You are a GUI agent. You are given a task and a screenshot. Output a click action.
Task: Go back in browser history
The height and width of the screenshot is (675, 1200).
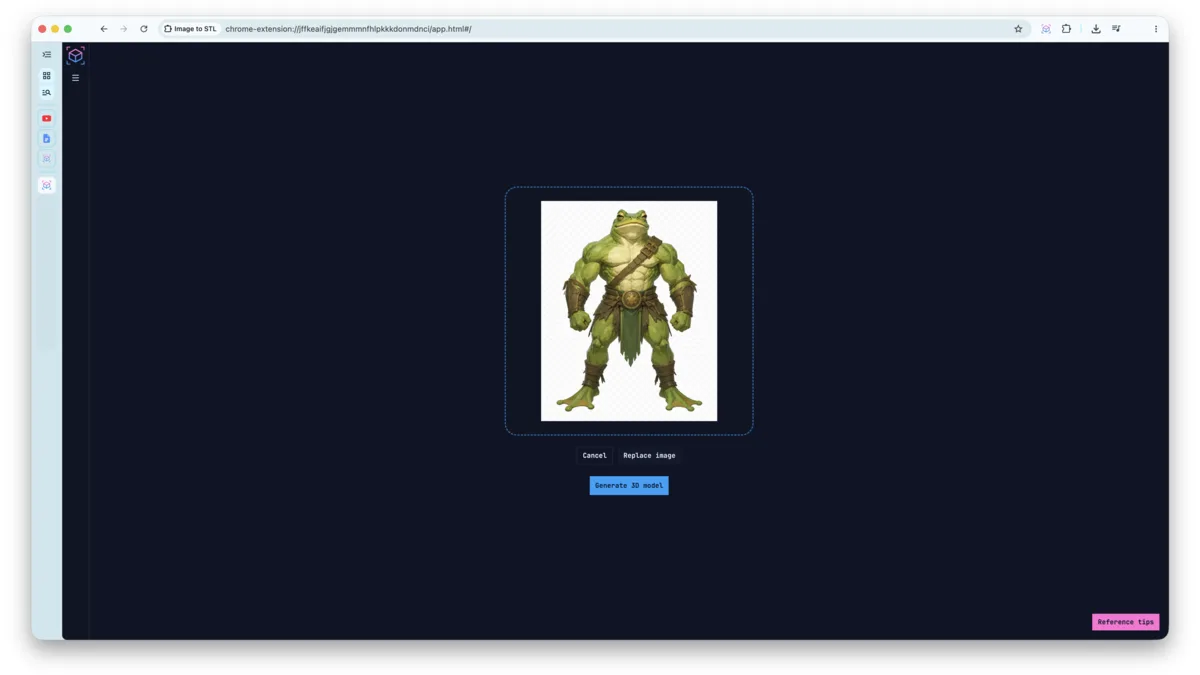click(x=104, y=29)
